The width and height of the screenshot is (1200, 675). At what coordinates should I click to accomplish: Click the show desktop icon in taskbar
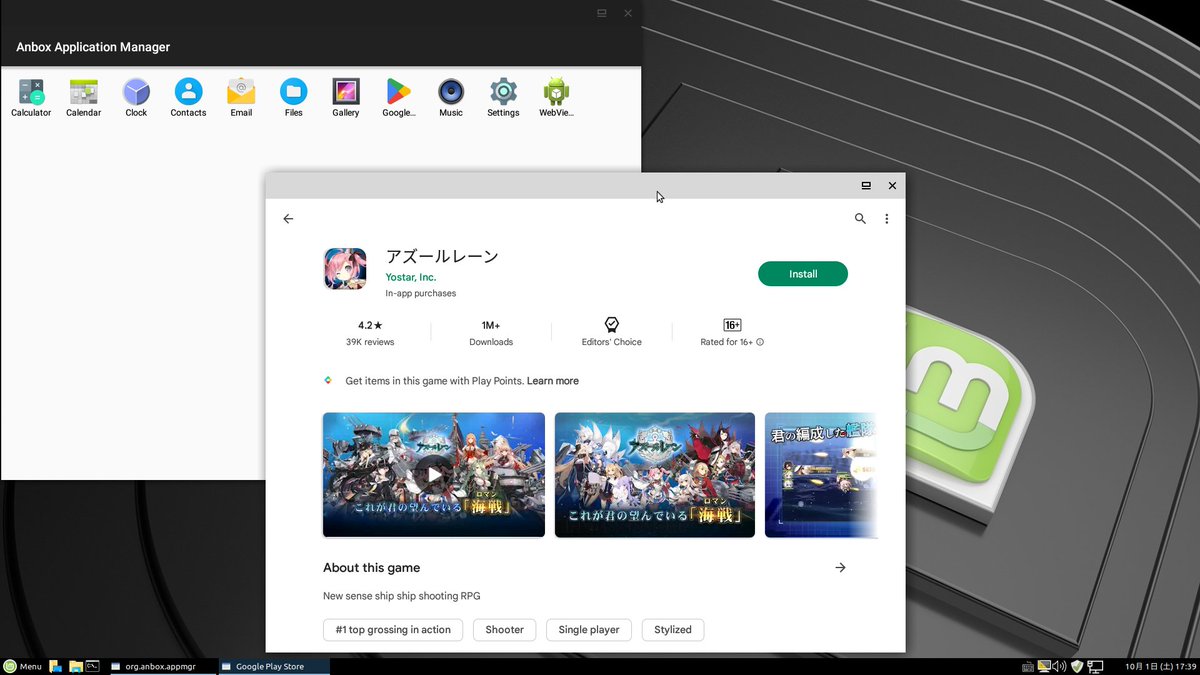(56, 666)
